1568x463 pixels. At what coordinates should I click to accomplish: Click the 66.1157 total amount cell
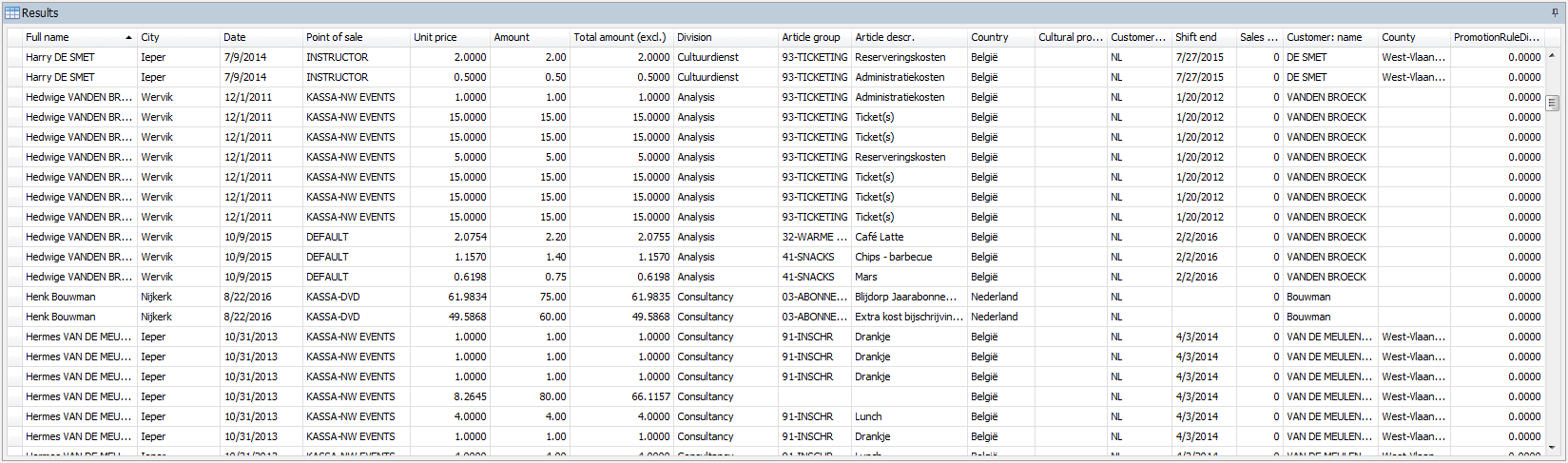click(621, 397)
